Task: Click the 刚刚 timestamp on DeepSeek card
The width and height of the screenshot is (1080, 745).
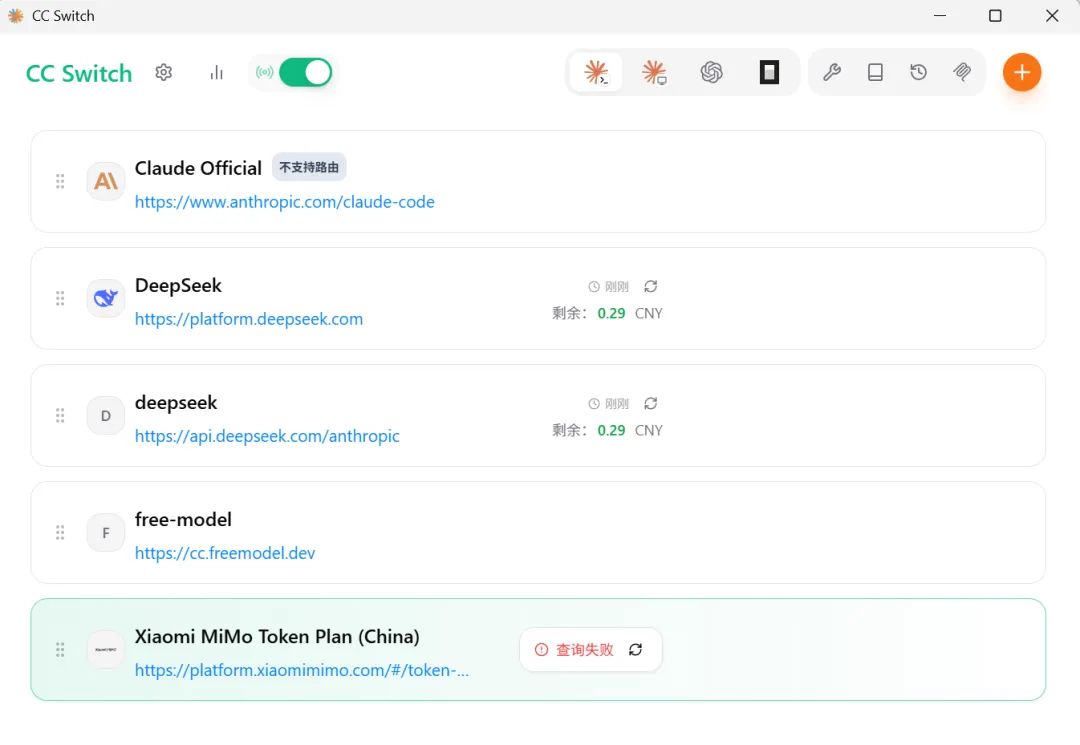Action: coord(616,286)
